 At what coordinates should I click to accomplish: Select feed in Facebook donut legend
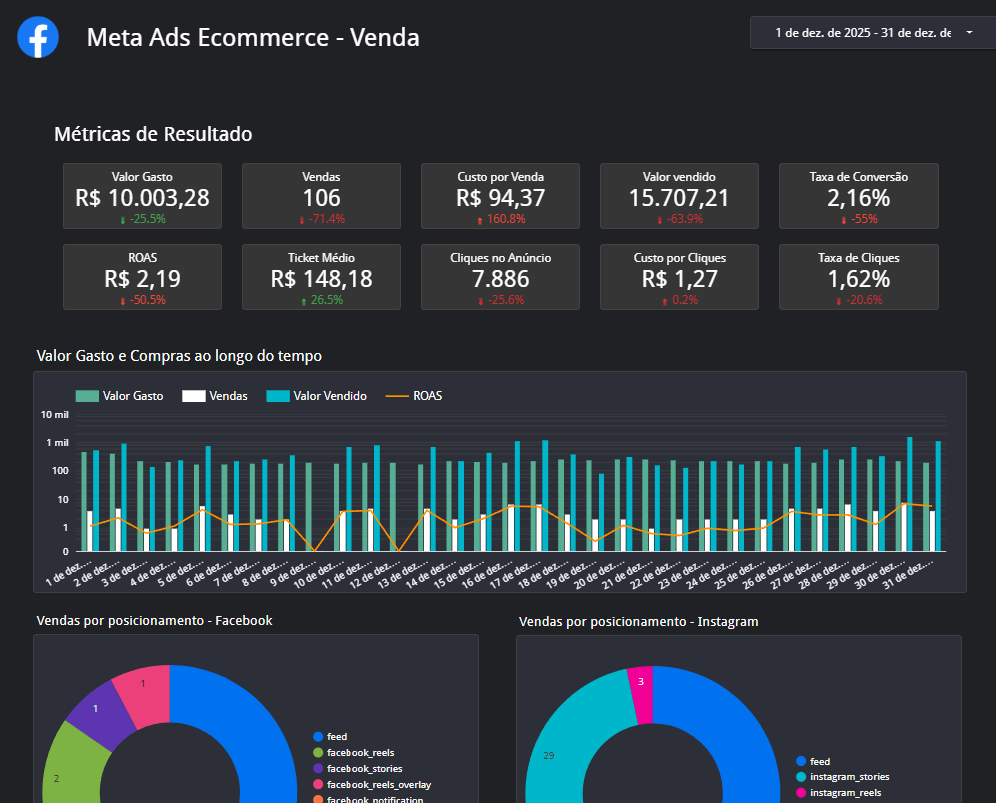(x=330, y=737)
